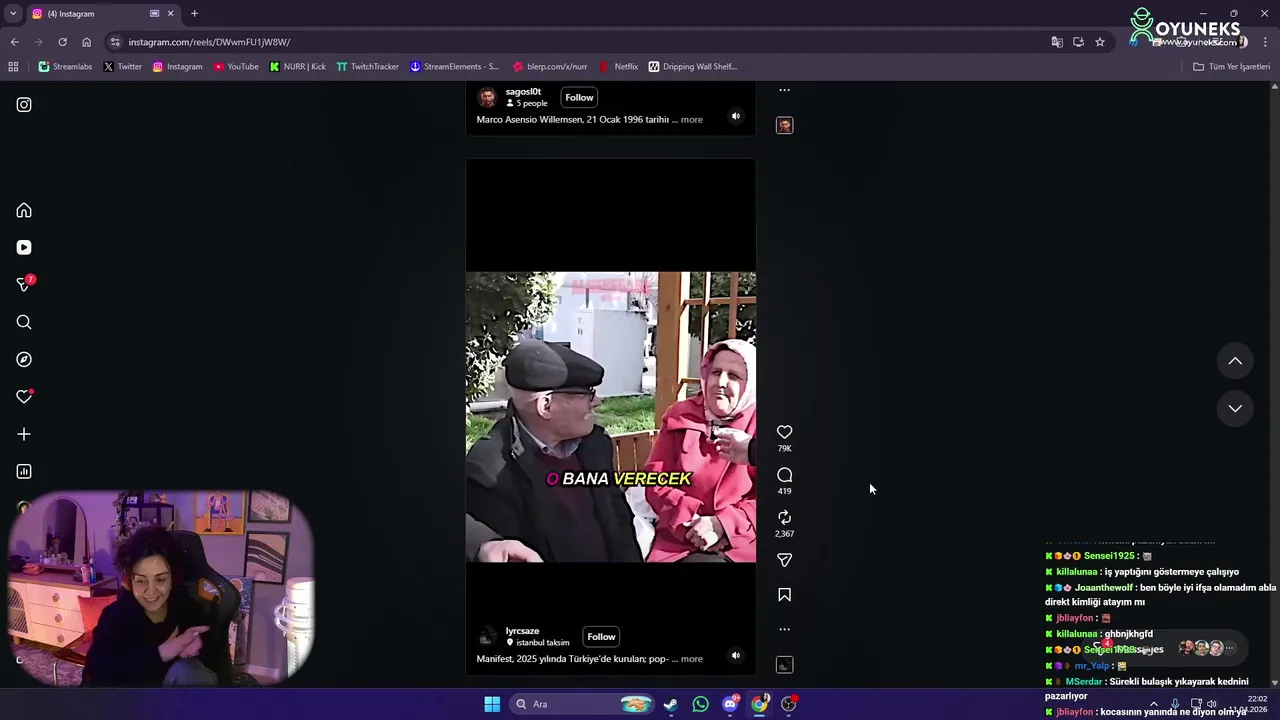This screenshot has height=720, width=1280.
Task: Open Windows Start menu
Action: tap(492, 704)
